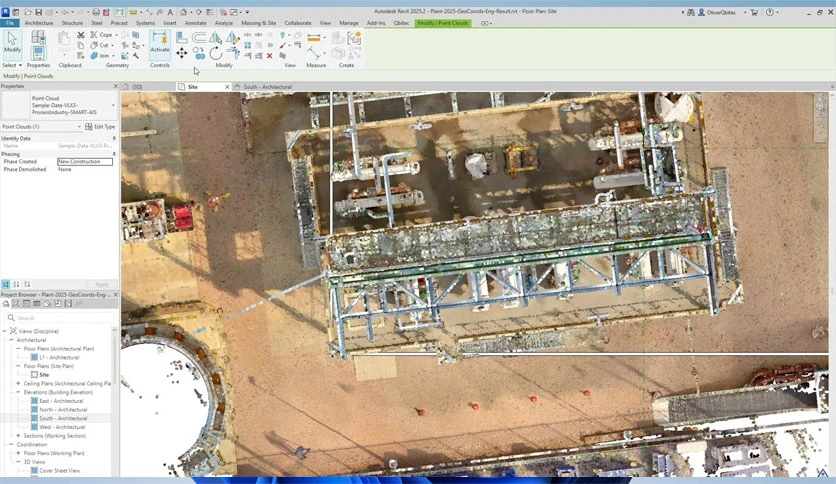The height and width of the screenshot is (484, 836).
Task: Open the Massing & Site ribbon tab
Action: click(259, 23)
